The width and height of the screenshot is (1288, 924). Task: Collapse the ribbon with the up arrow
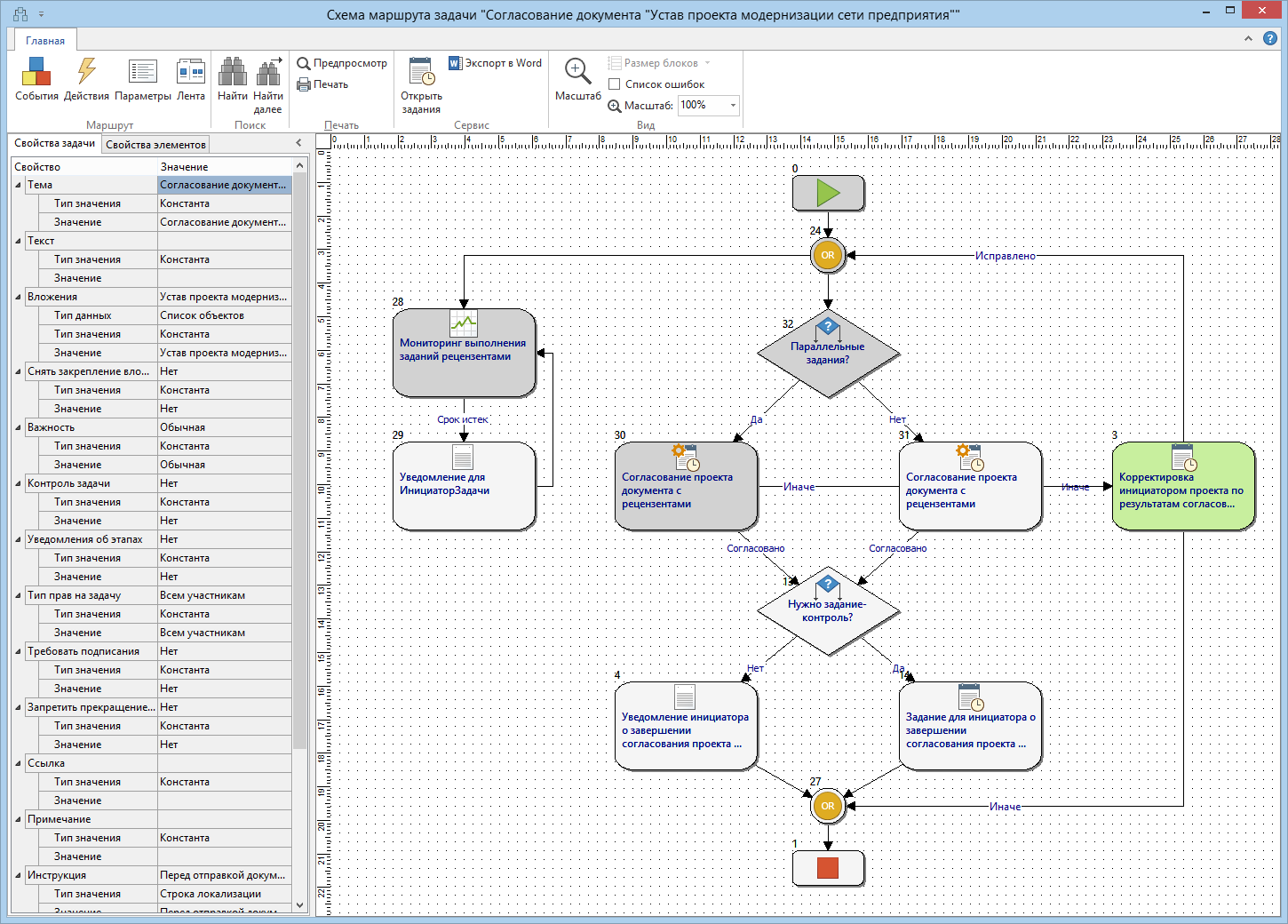click(x=1248, y=38)
